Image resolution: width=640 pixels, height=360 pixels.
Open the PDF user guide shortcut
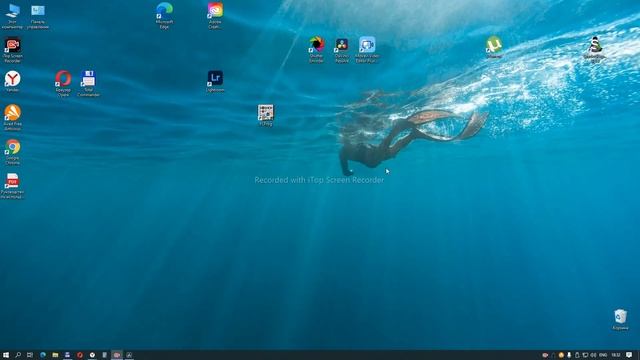(x=12, y=186)
